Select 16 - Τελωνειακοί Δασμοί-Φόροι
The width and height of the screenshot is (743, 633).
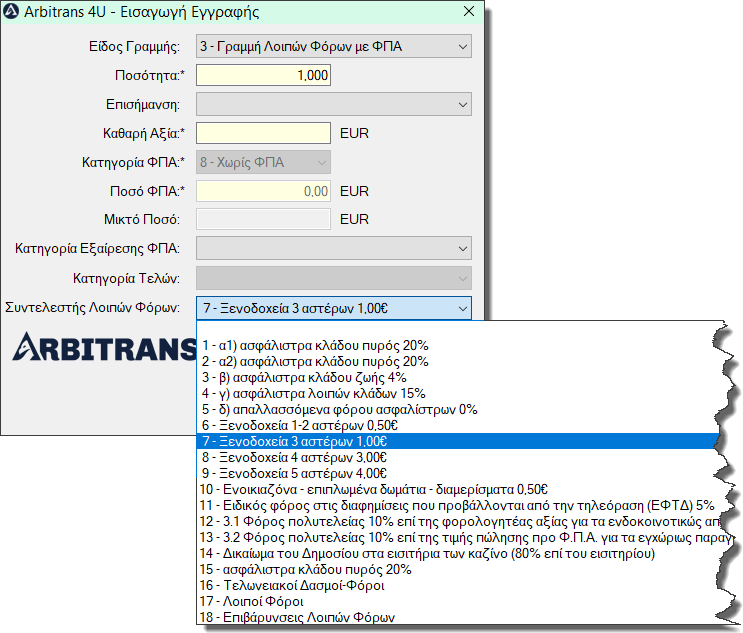click(458, 586)
